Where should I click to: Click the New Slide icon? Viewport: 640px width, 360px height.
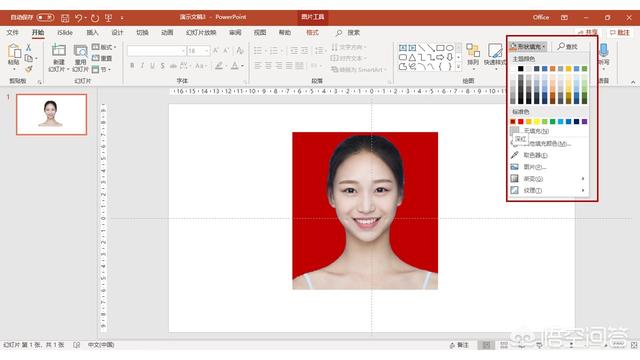click(58, 51)
